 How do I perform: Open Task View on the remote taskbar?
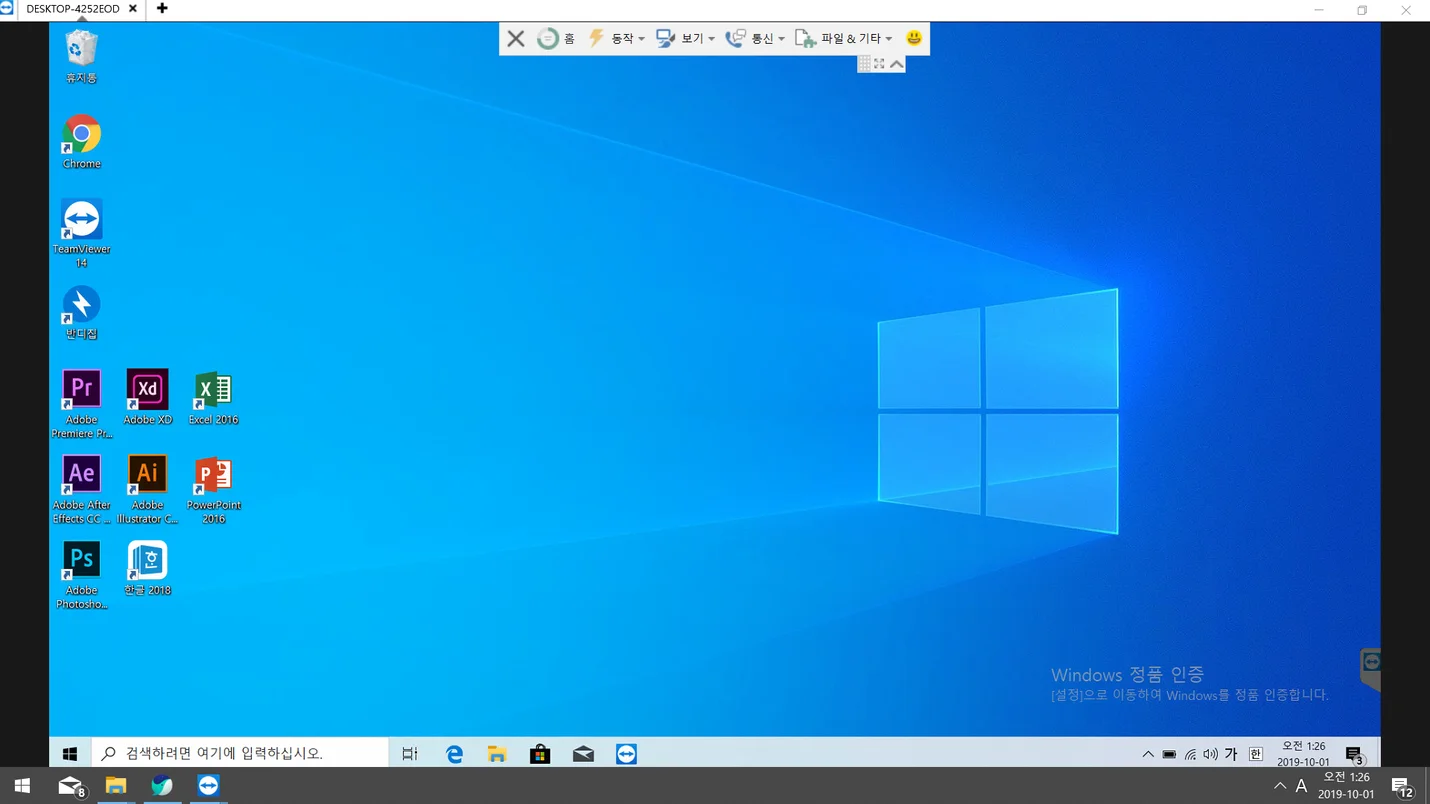pyautogui.click(x=410, y=754)
